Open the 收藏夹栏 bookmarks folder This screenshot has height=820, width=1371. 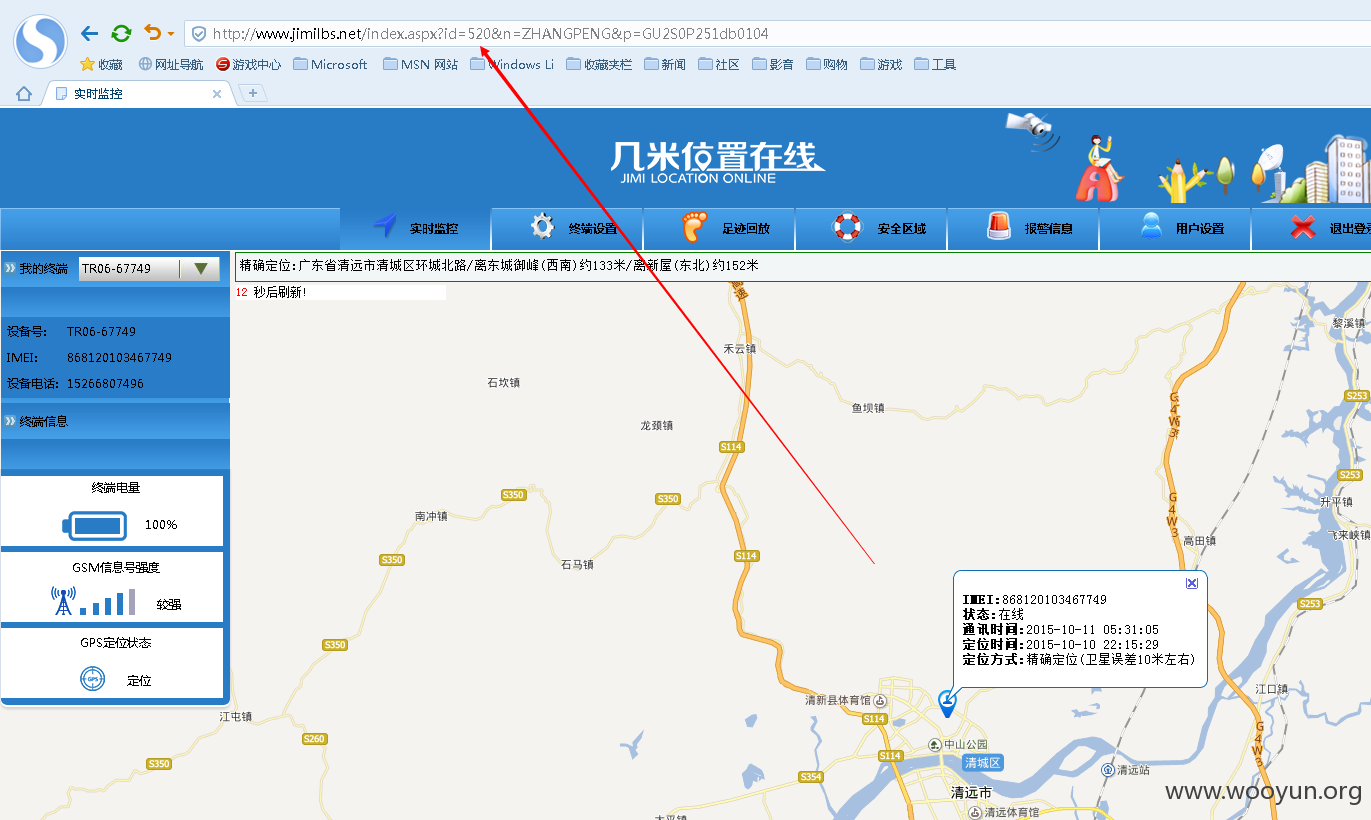click(599, 64)
